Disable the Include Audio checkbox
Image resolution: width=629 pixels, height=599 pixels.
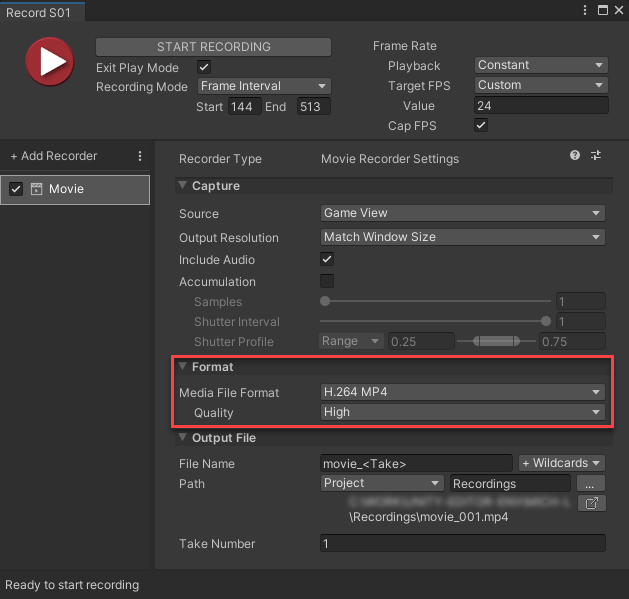tap(327, 260)
